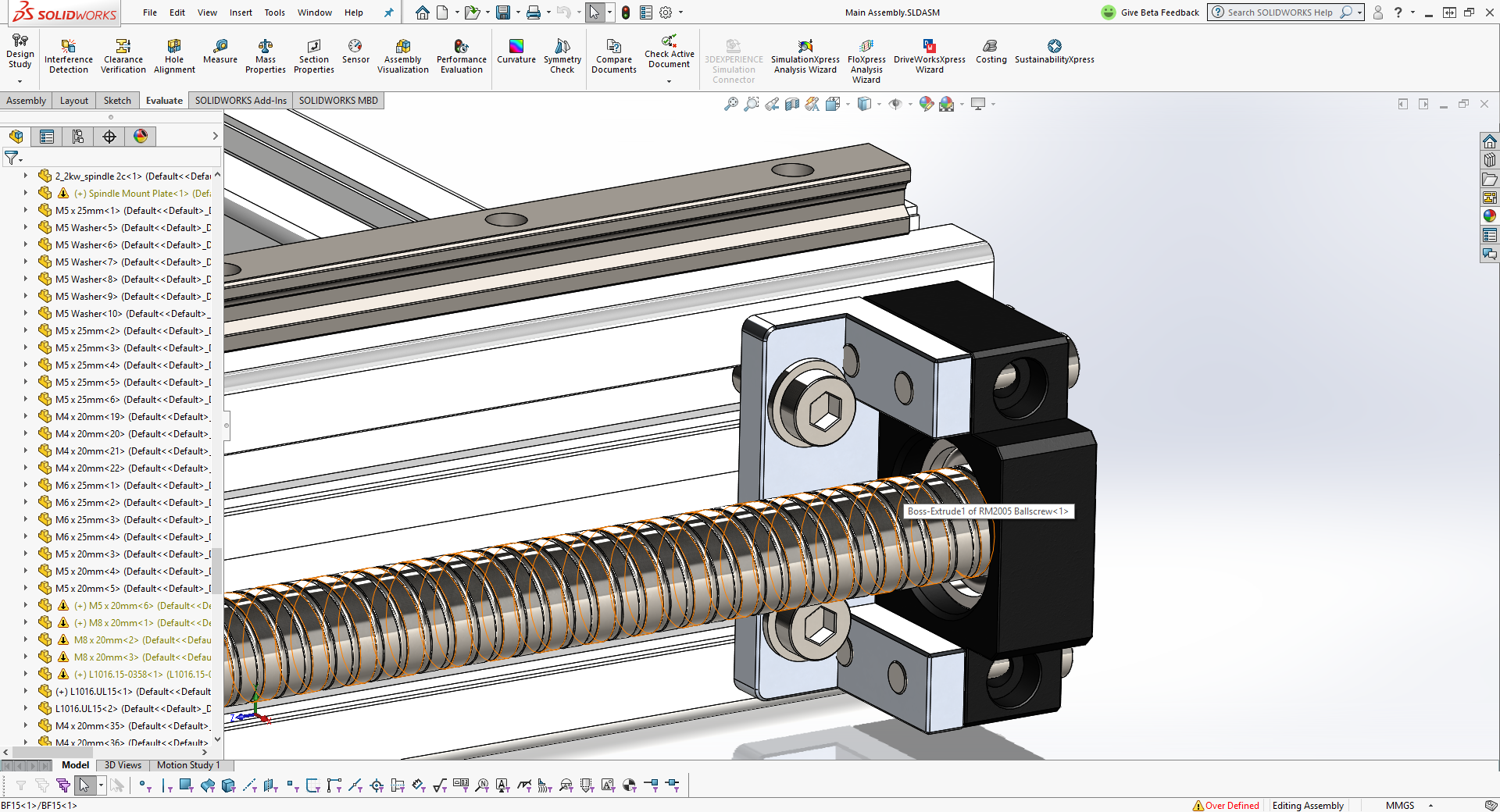Expand the L1016.UL15<2> component node

click(x=26, y=708)
